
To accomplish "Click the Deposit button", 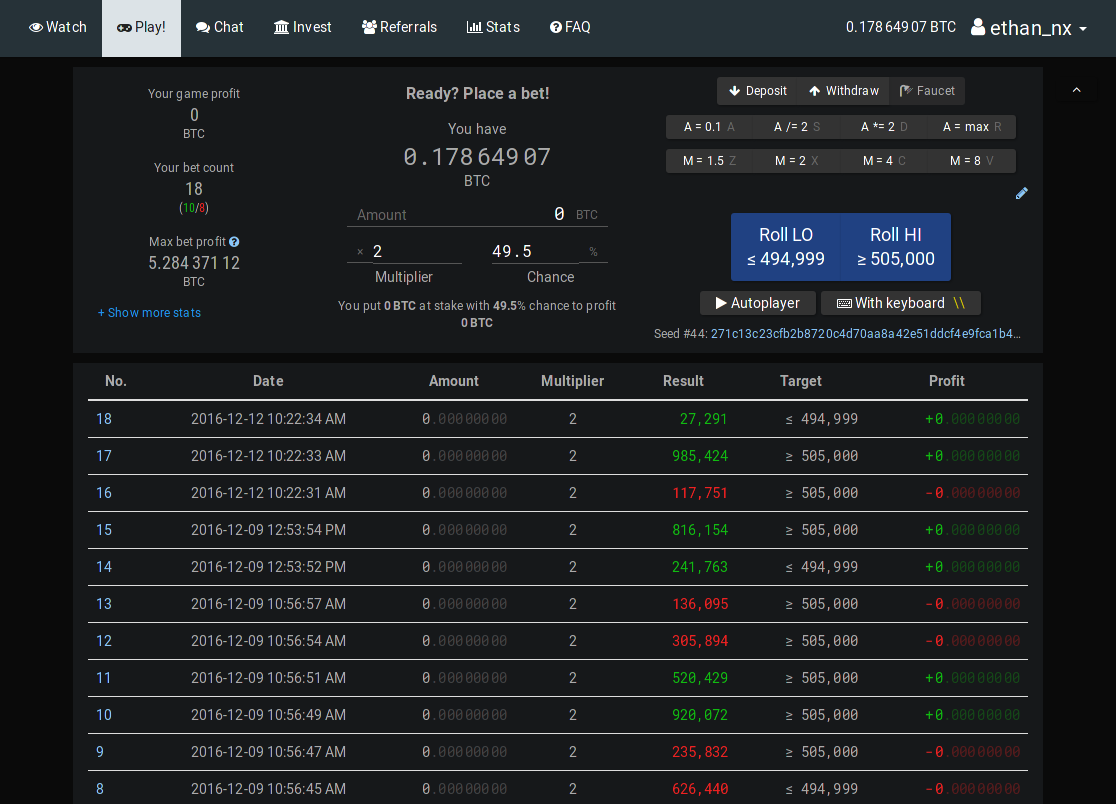I will coord(757,90).
